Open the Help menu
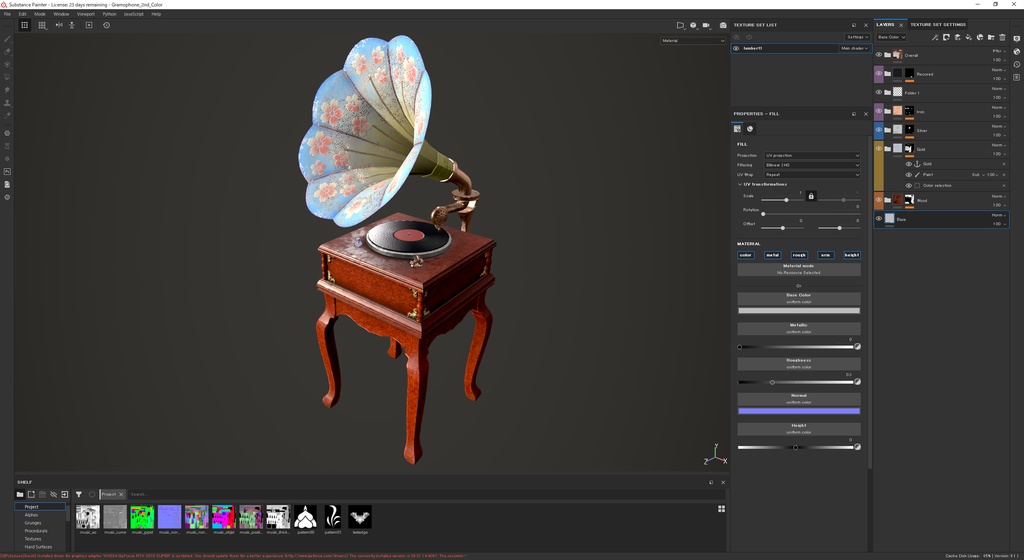The width and height of the screenshot is (1024, 560). (x=156, y=14)
